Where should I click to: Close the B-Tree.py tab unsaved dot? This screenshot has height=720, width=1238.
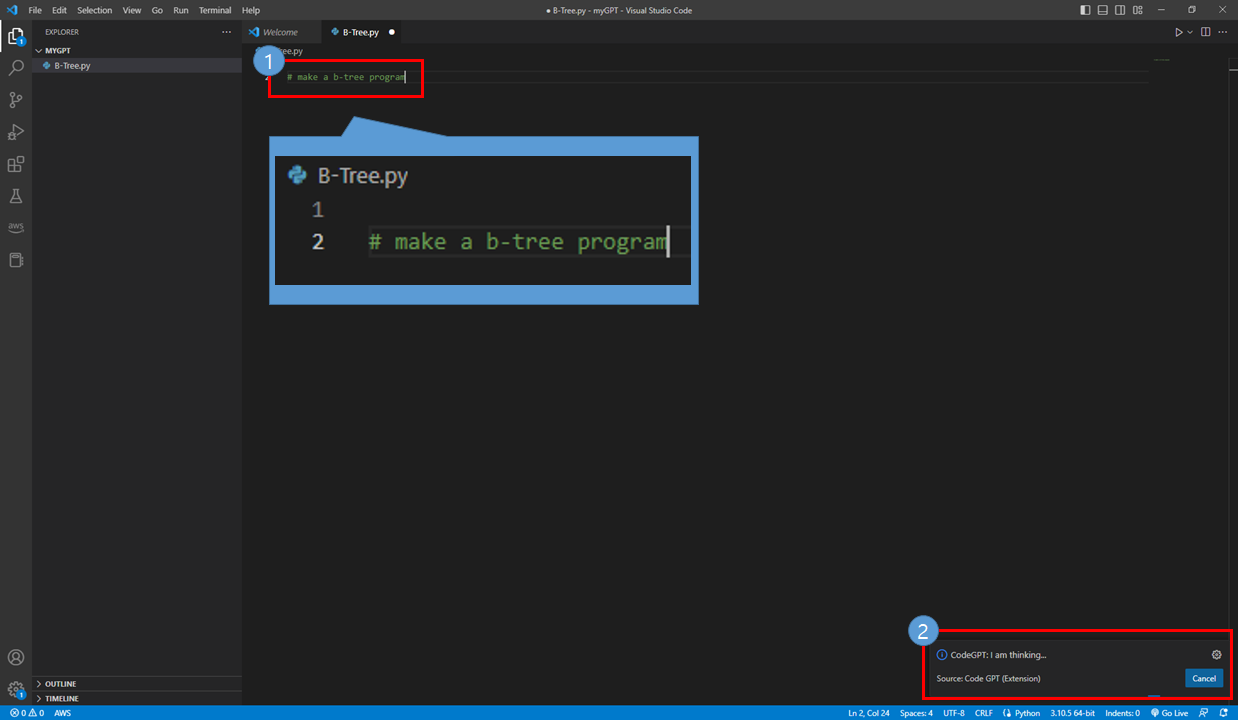[x=391, y=32]
